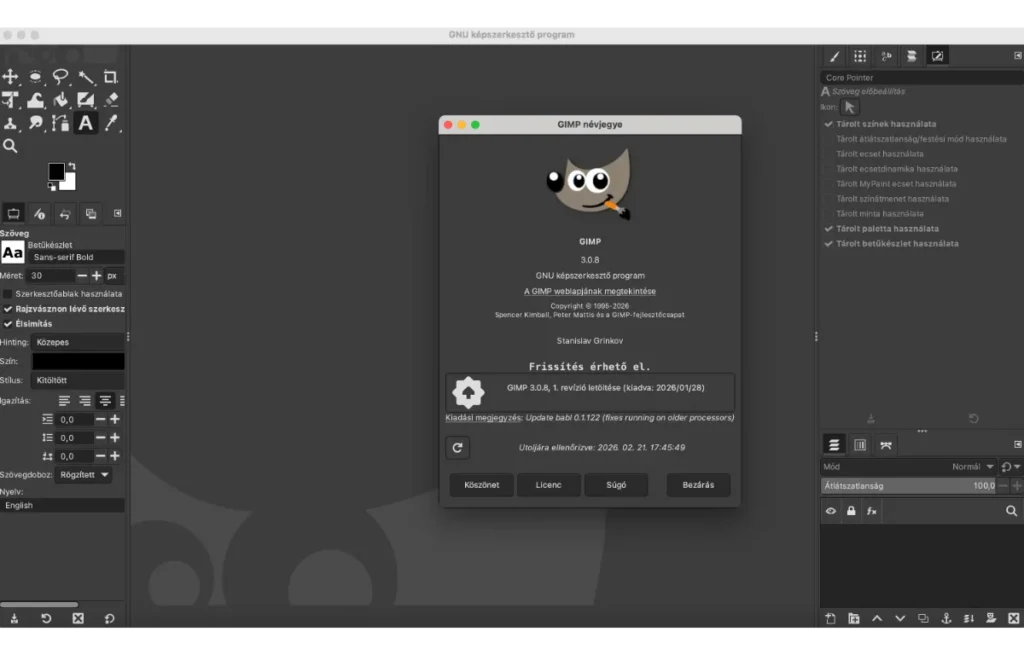Select the Color Picker eyedropper tool
This screenshot has height=655, width=1024.
click(x=110, y=123)
